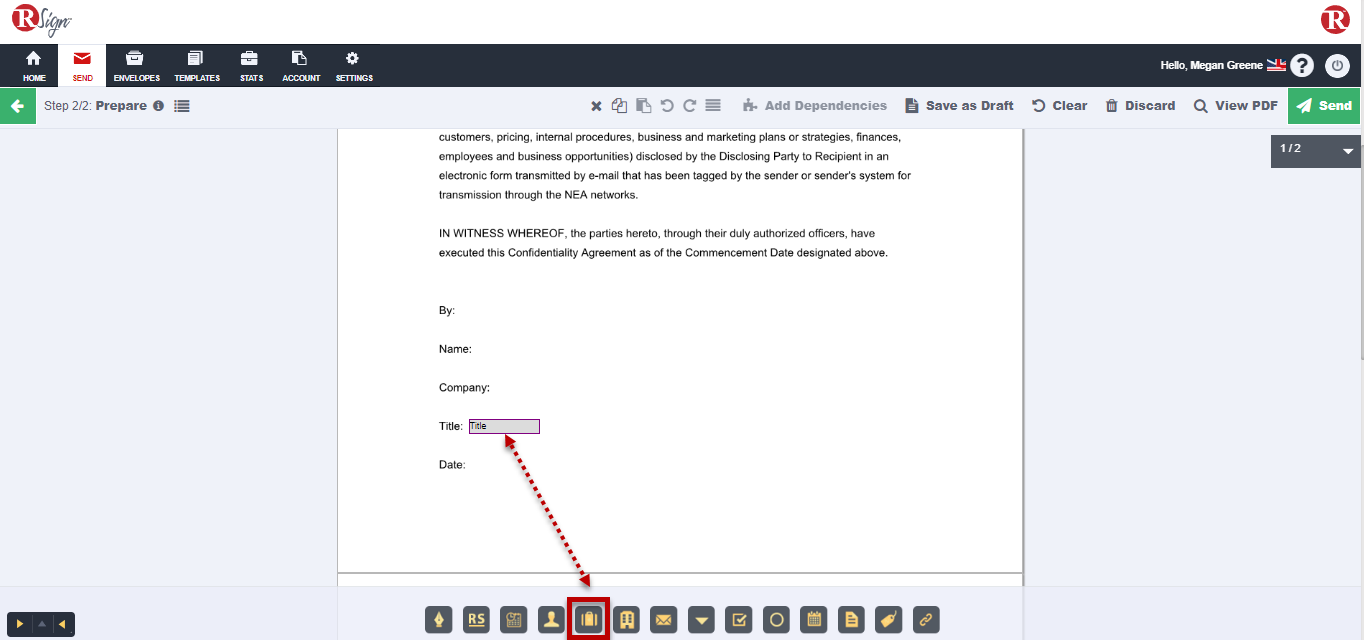The width and height of the screenshot is (1364, 640).
Task: Select the Hyperlink chain field tool
Action: (x=926, y=620)
